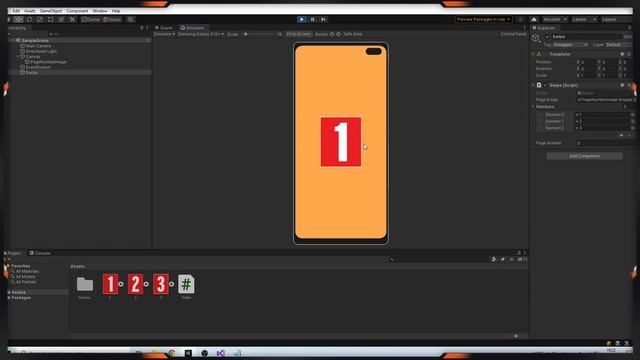Select the Transform tool in the toolbar
This screenshot has width=640, height=360.
[x=61, y=19]
